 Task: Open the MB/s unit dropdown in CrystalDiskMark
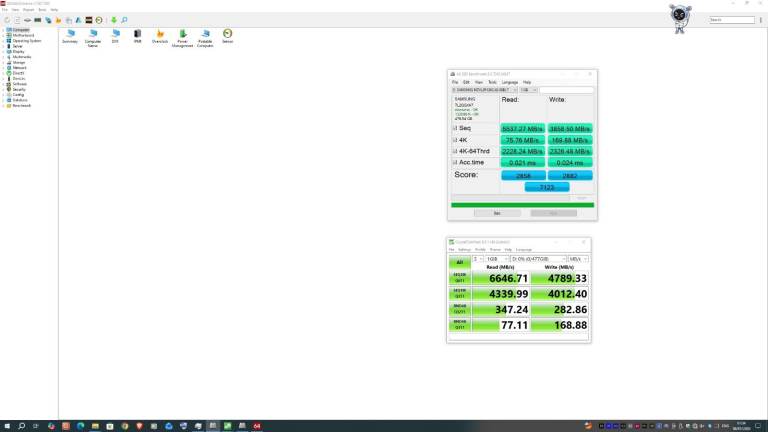point(579,258)
